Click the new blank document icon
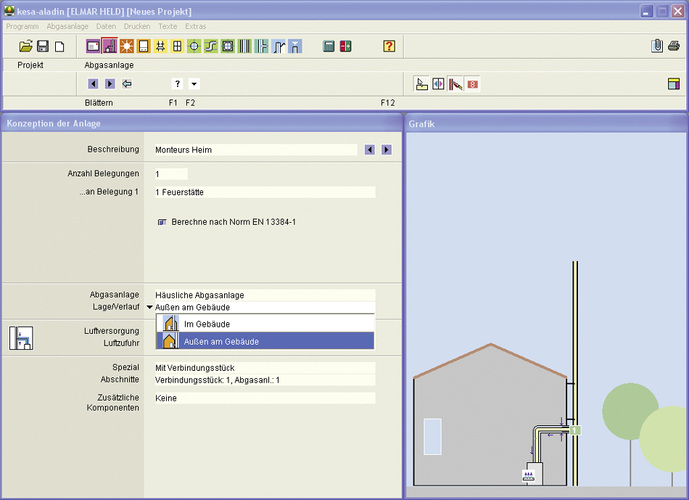The image size is (689, 500). click(x=59, y=46)
